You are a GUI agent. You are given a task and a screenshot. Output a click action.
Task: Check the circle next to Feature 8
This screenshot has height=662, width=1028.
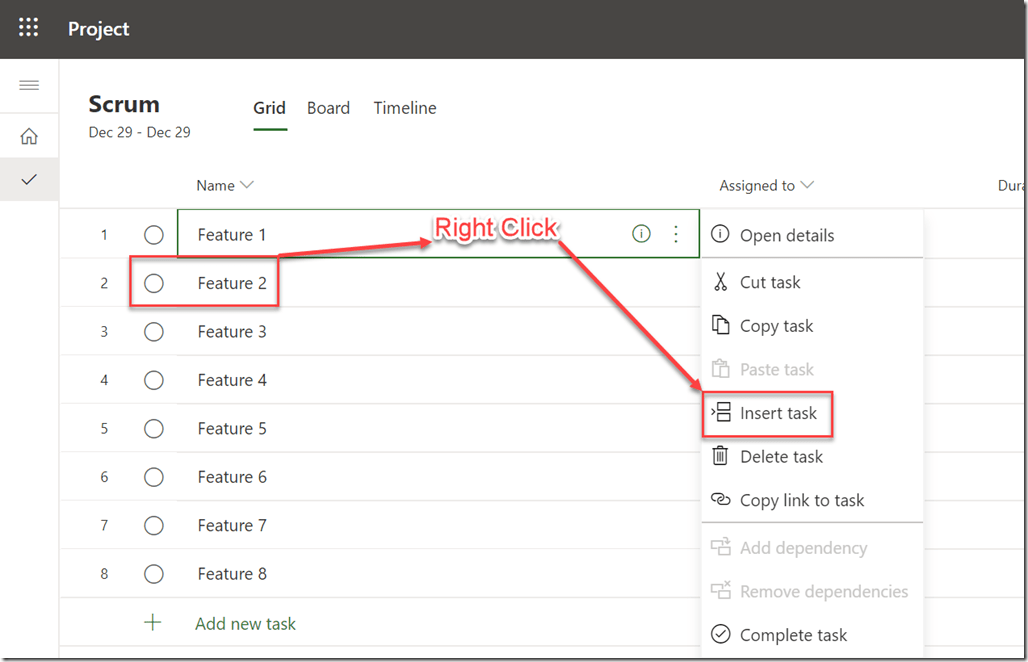(153, 574)
